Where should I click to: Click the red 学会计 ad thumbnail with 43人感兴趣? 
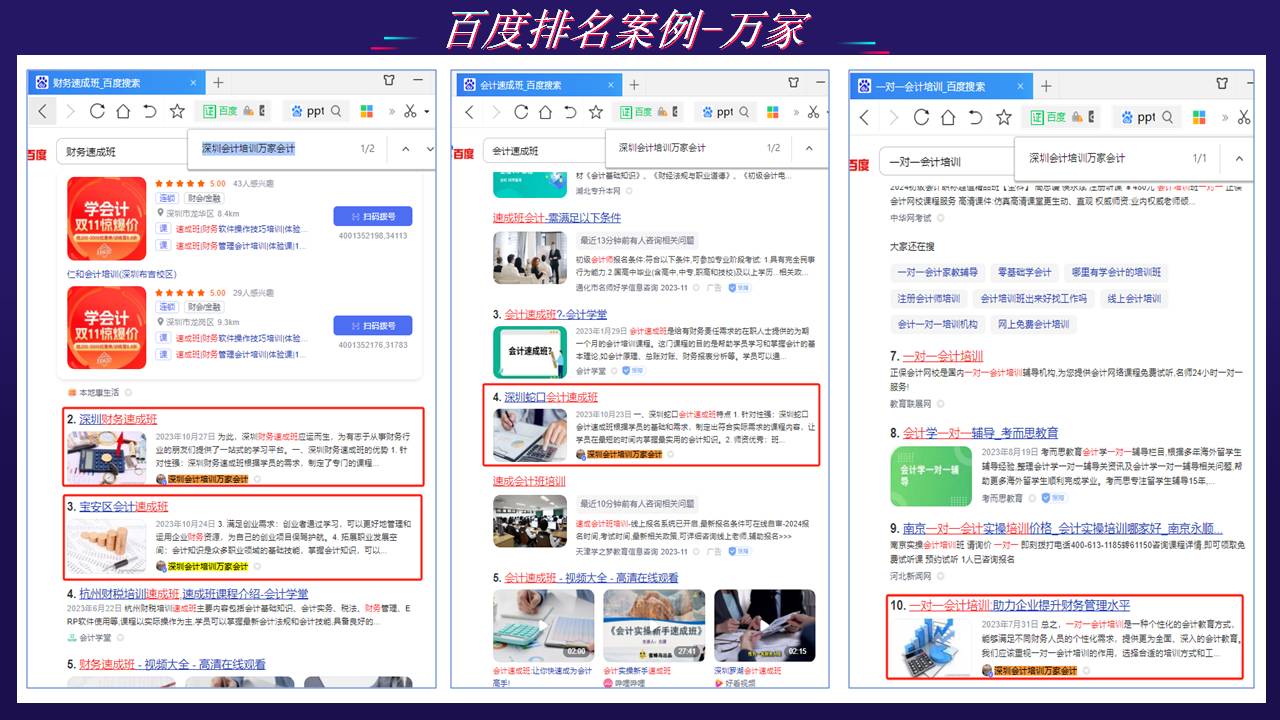[x=106, y=218]
